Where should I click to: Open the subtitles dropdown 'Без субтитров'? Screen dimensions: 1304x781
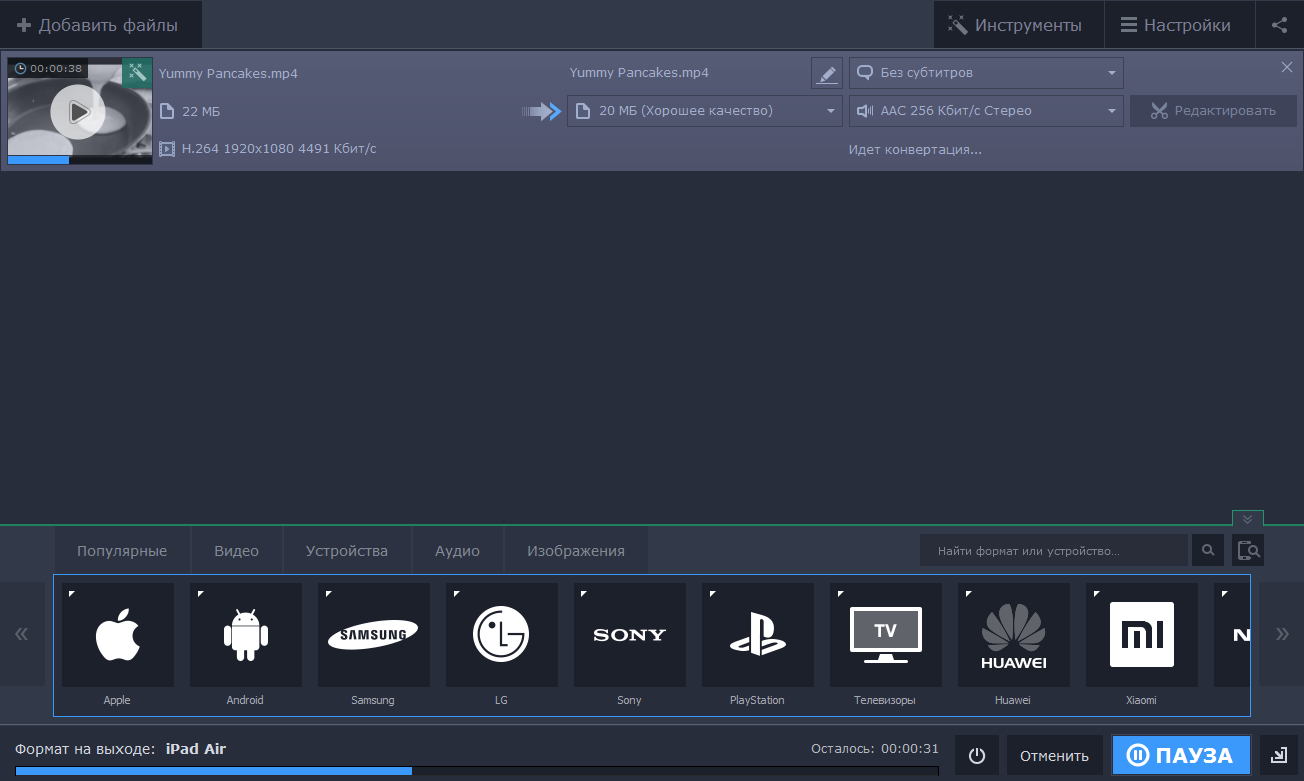click(986, 73)
